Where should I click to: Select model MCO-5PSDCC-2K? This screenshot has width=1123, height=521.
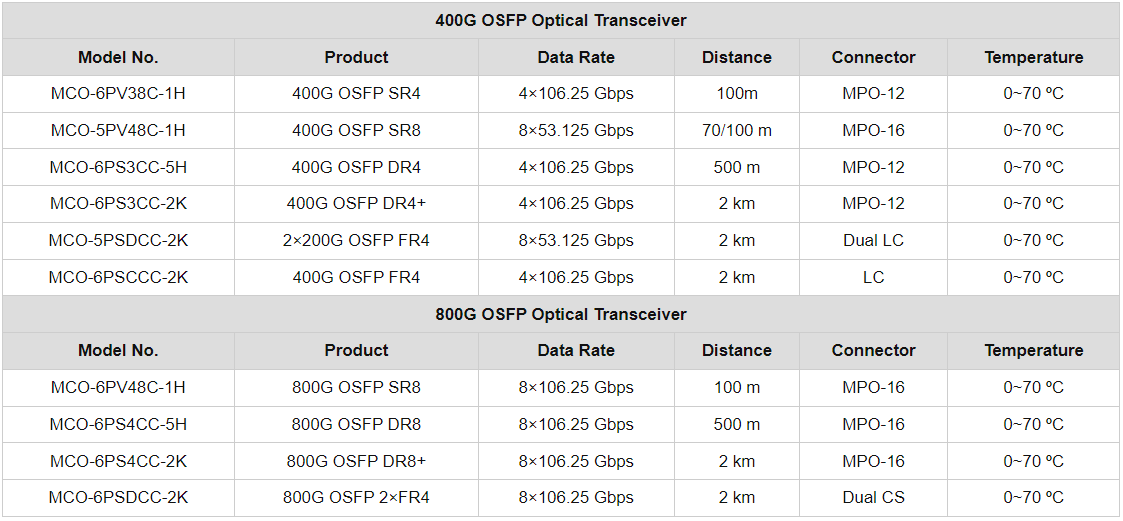tap(118, 240)
